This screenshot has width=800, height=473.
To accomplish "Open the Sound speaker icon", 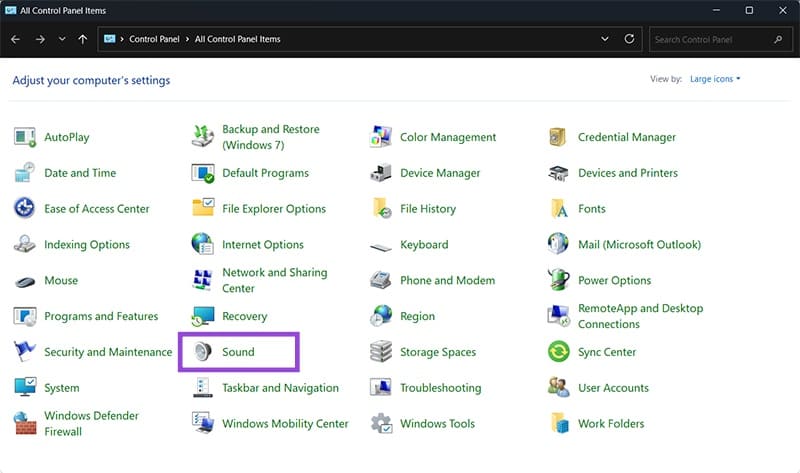I will (204, 352).
